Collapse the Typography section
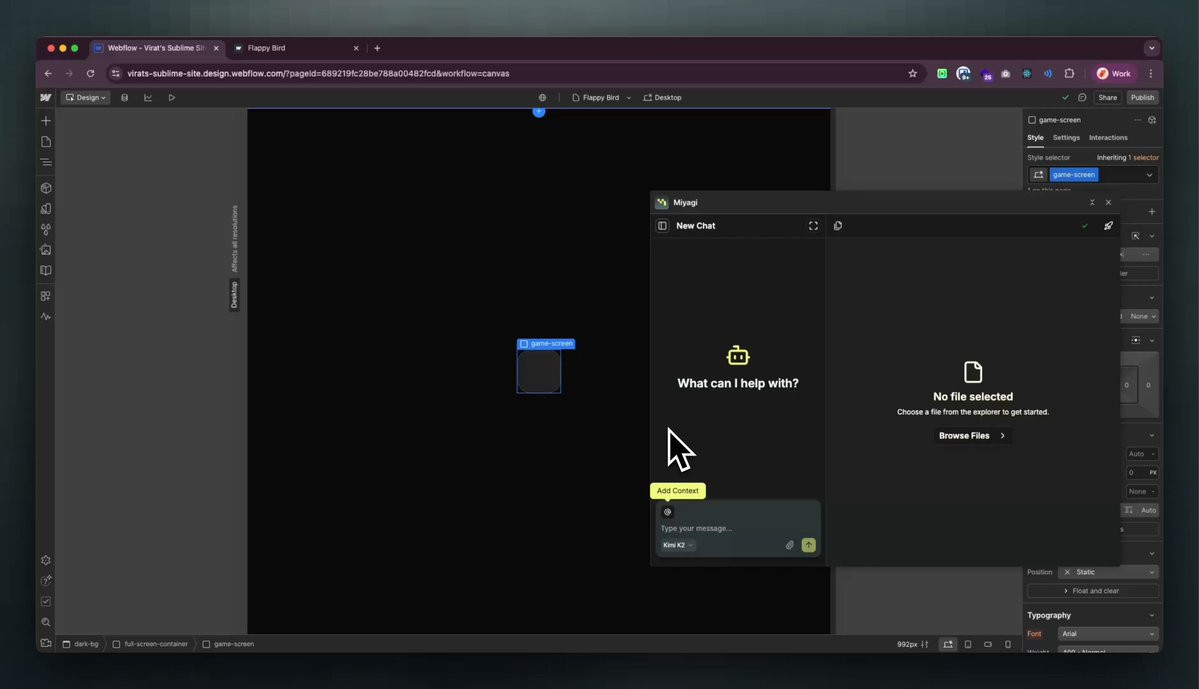This screenshot has width=1199, height=689. (x=1152, y=616)
